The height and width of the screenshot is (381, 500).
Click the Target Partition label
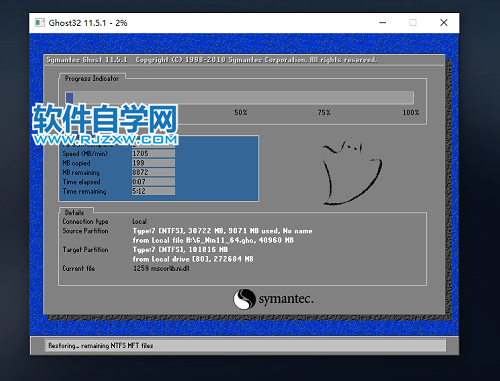pyautogui.click(x=85, y=249)
